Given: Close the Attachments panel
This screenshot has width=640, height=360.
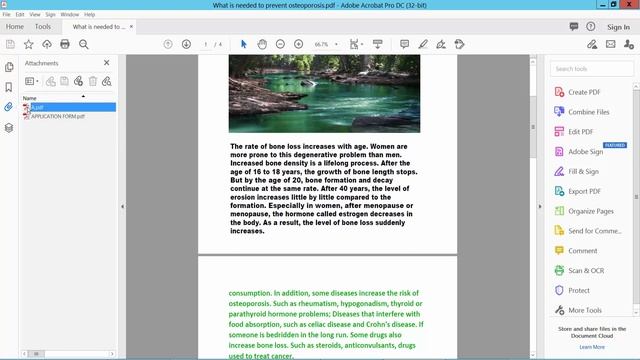Looking at the screenshot, I should tap(107, 63).
